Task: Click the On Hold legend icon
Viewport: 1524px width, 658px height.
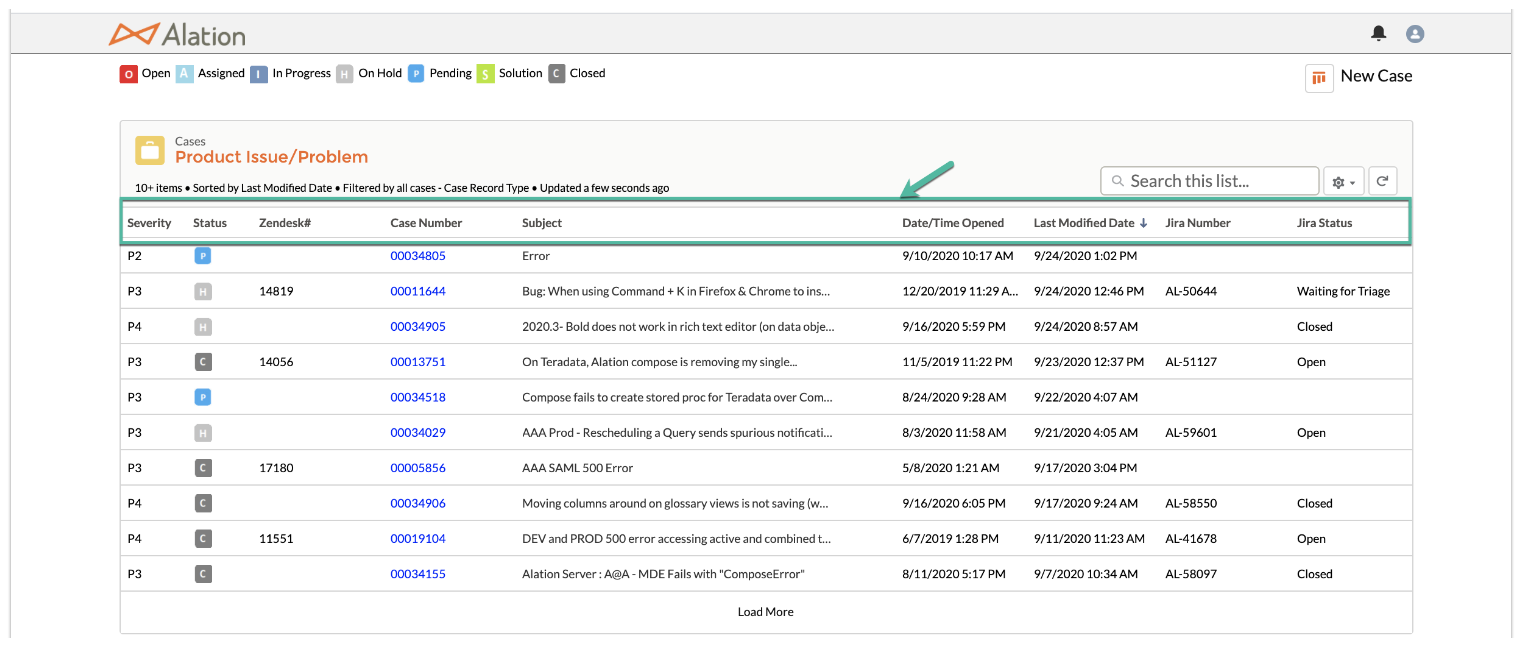Action: click(x=345, y=74)
